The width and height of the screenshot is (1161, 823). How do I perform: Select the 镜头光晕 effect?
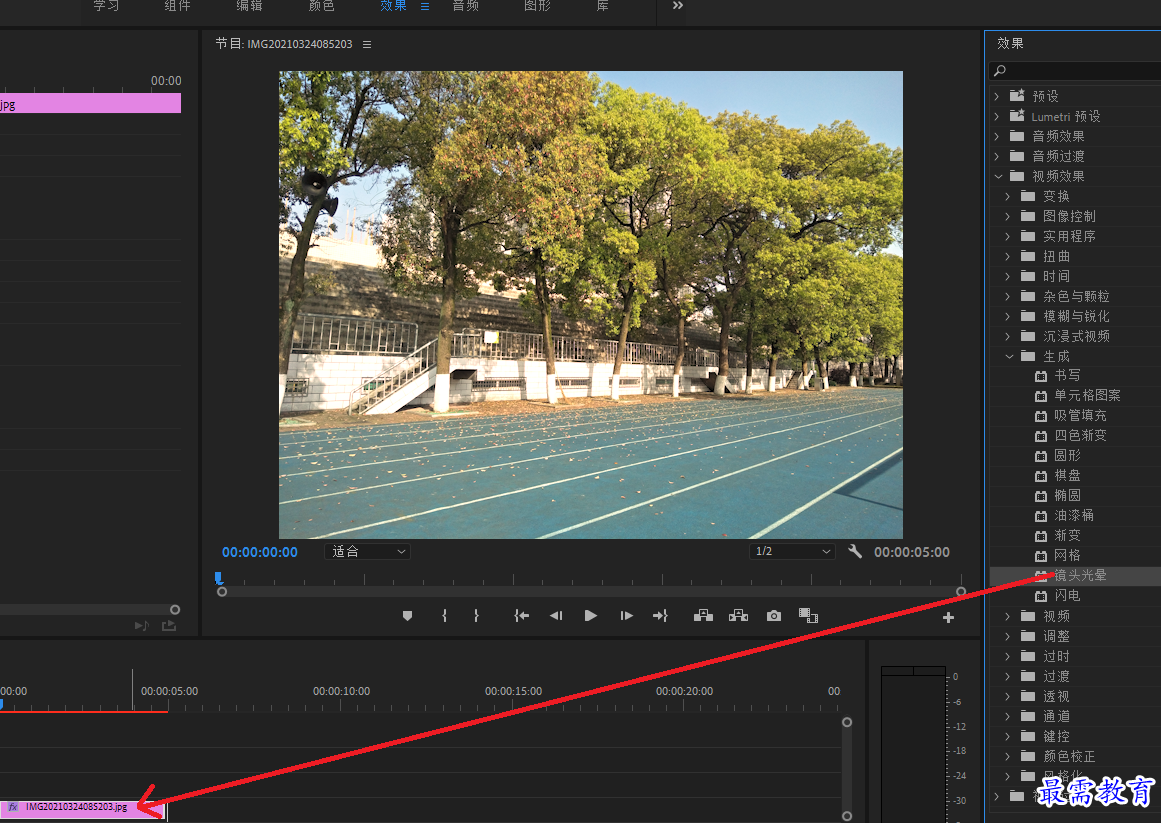(x=1080, y=576)
